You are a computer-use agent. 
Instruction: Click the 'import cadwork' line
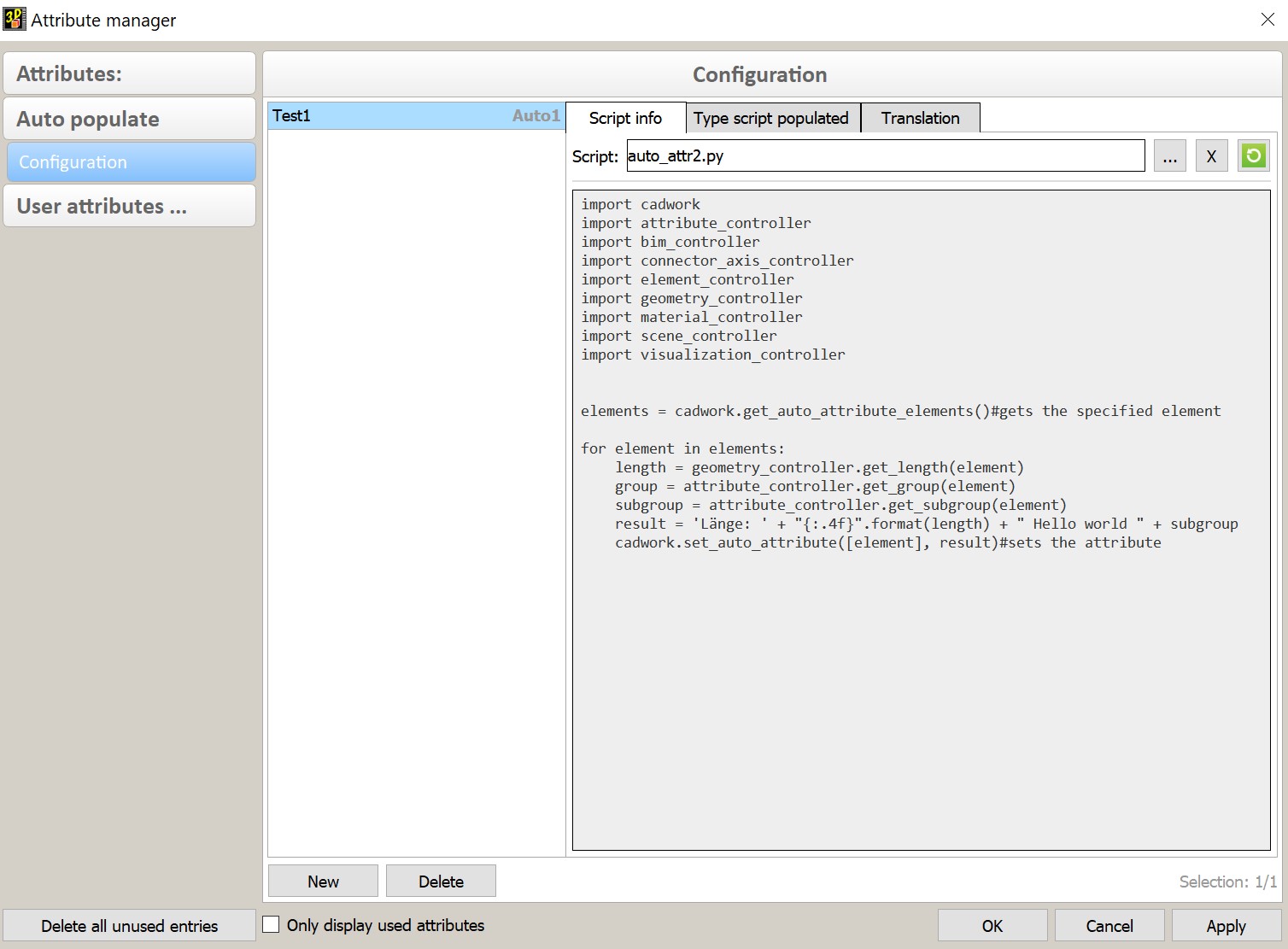(641, 204)
